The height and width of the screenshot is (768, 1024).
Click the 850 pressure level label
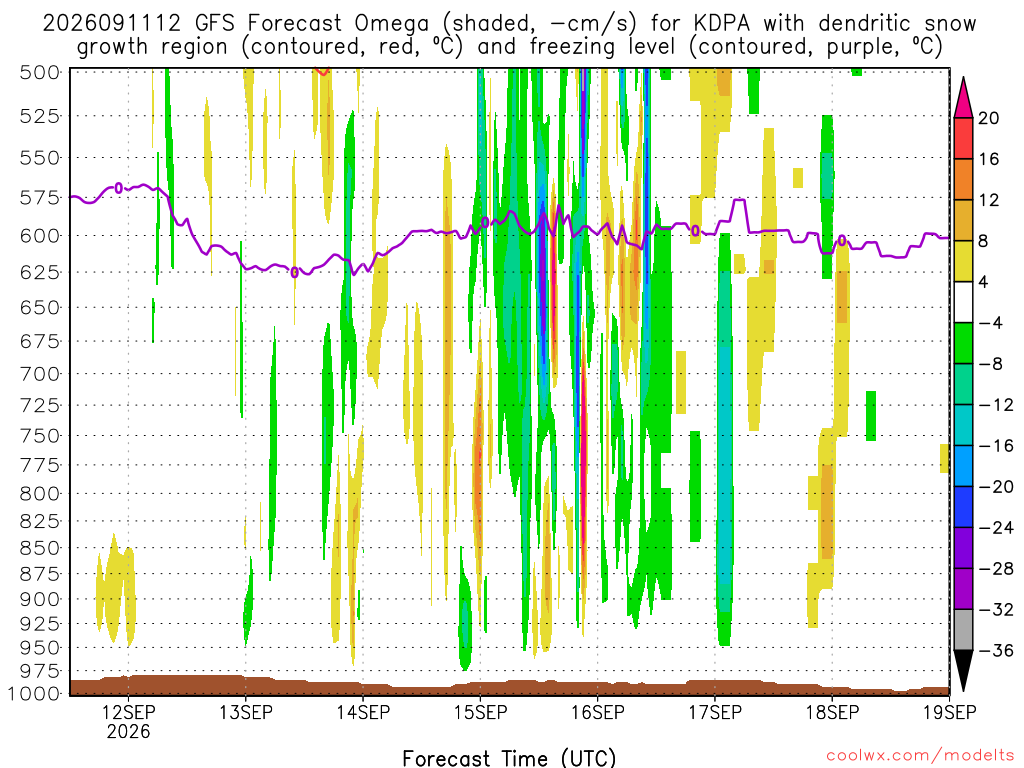(x=40, y=548)
